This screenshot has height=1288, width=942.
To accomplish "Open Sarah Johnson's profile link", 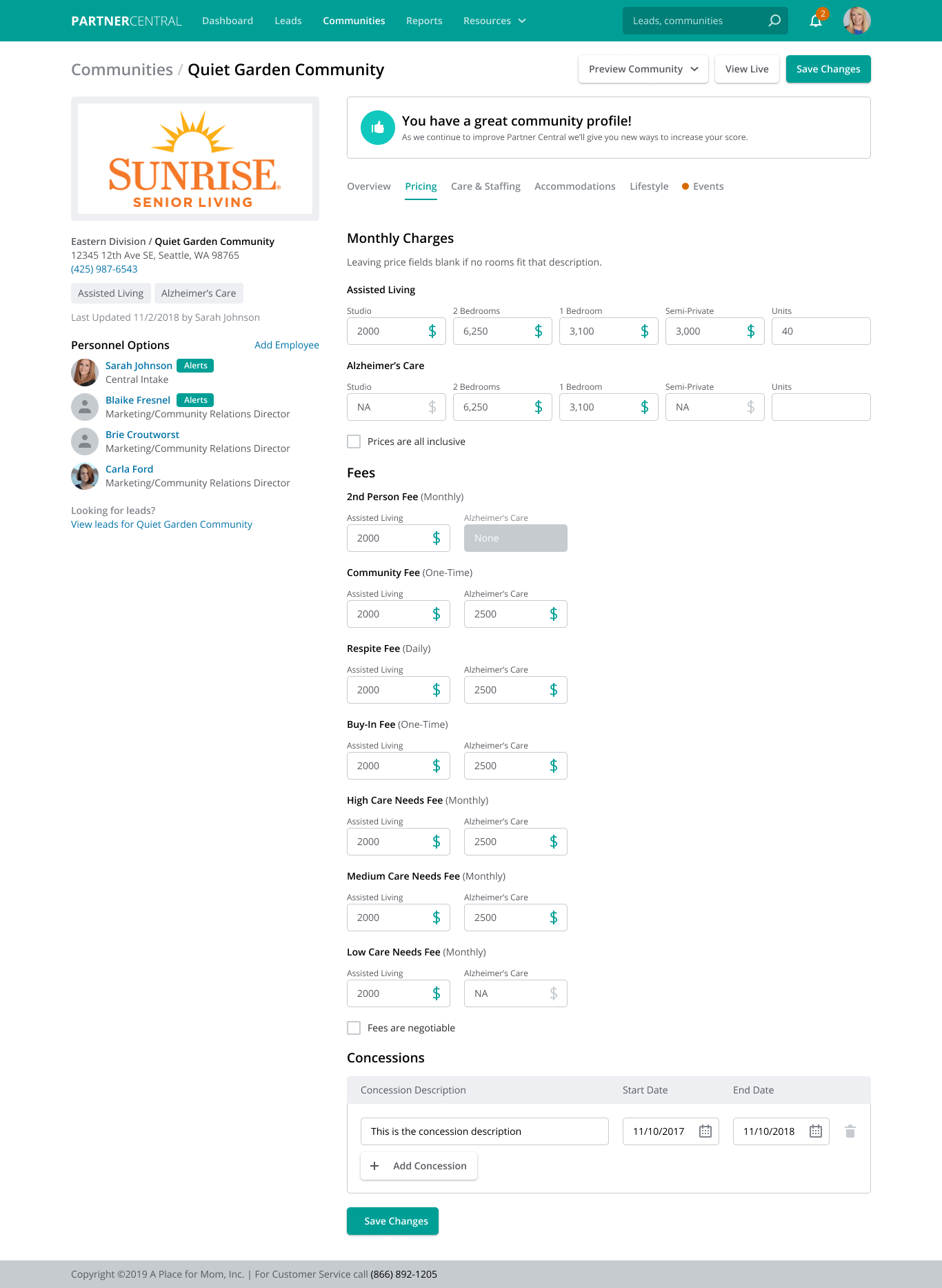I will (139, 366).
